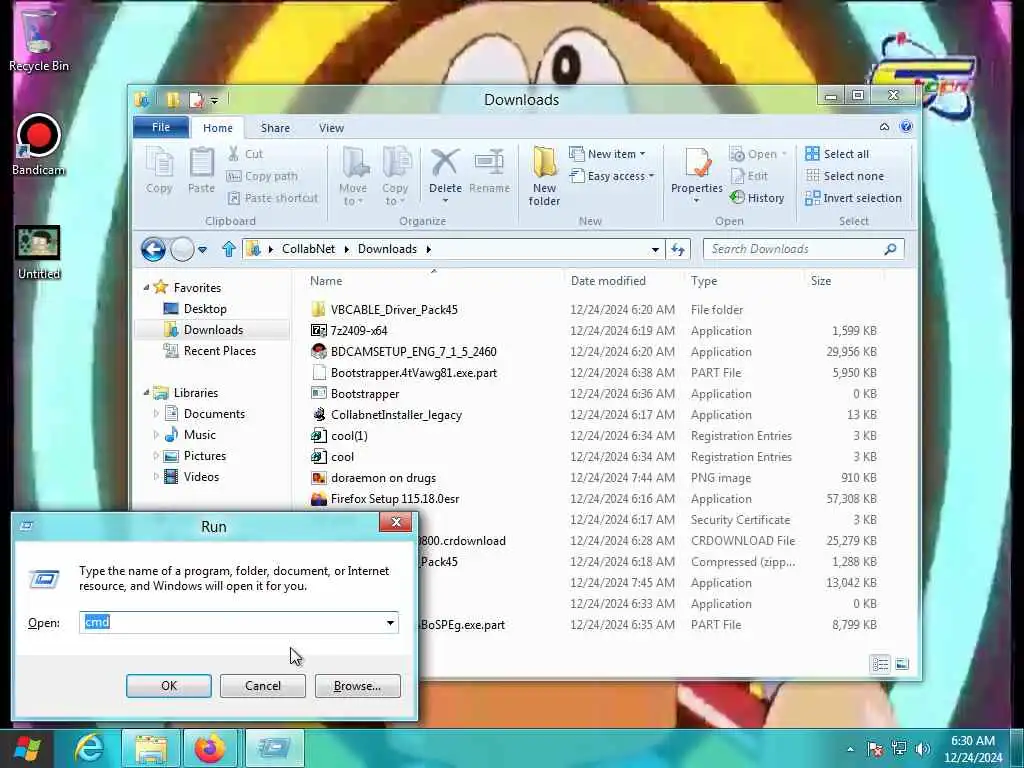The image size is (1024, 768).
Task: Go up one folder level arrow
Action: [229, 249]
